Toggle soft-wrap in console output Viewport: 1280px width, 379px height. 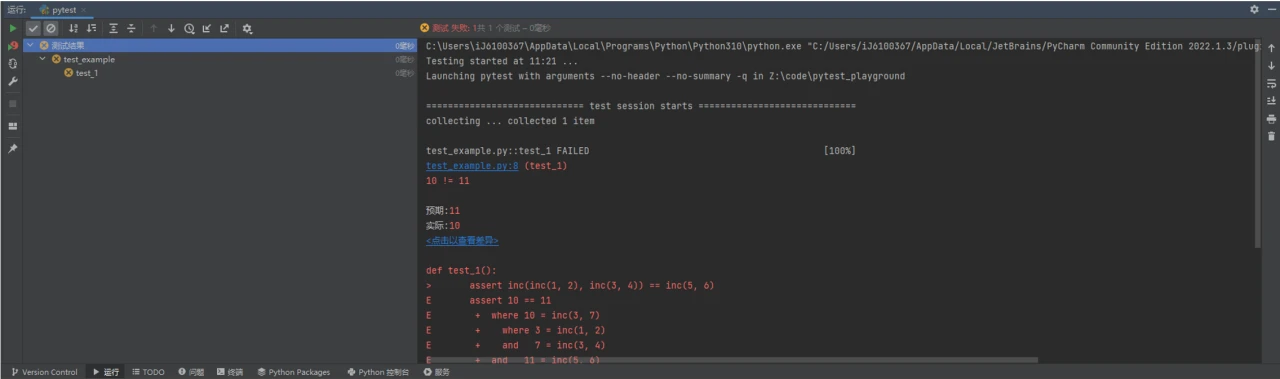(x=1271, y=83)
